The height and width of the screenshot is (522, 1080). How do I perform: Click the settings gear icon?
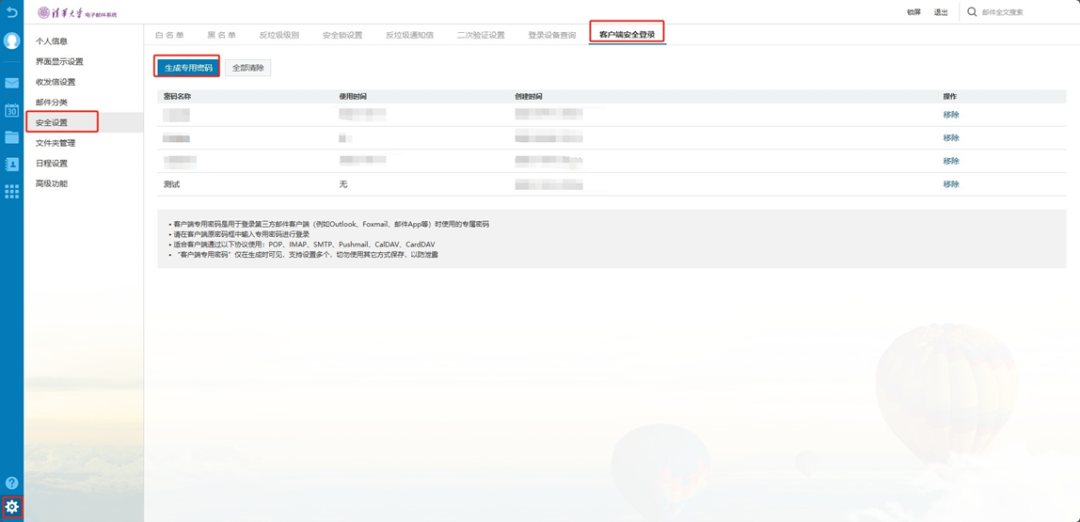tap(12, 507)
